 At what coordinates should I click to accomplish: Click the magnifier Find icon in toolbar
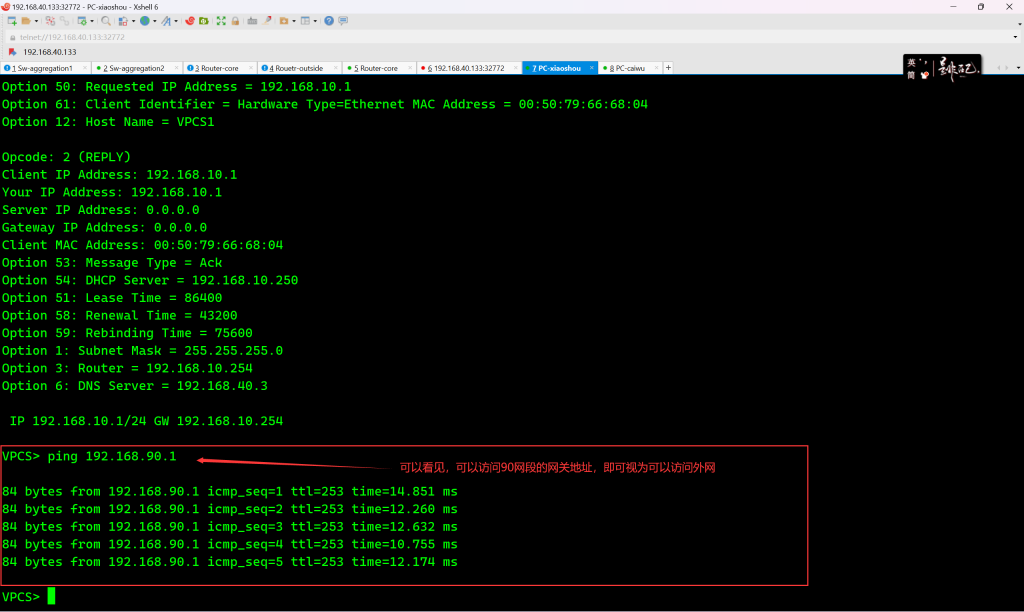(x=105, y=21)
